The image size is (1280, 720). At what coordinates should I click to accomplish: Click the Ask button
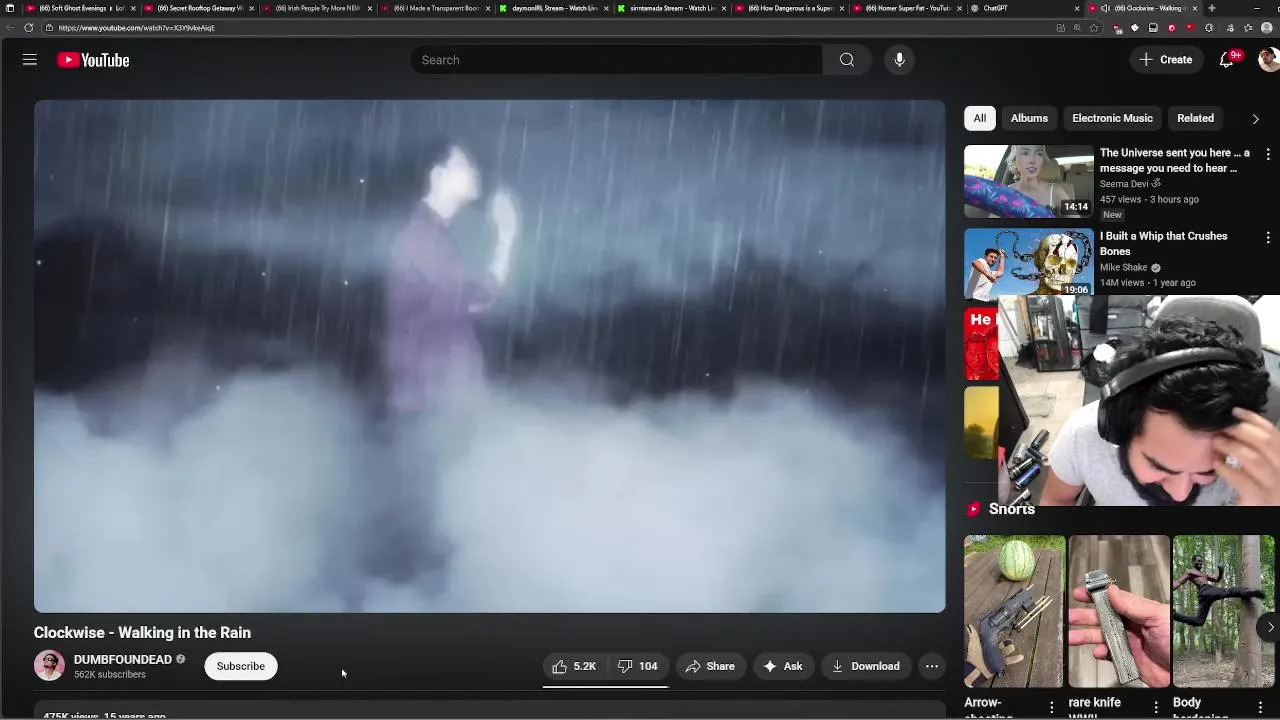(783, 666)
